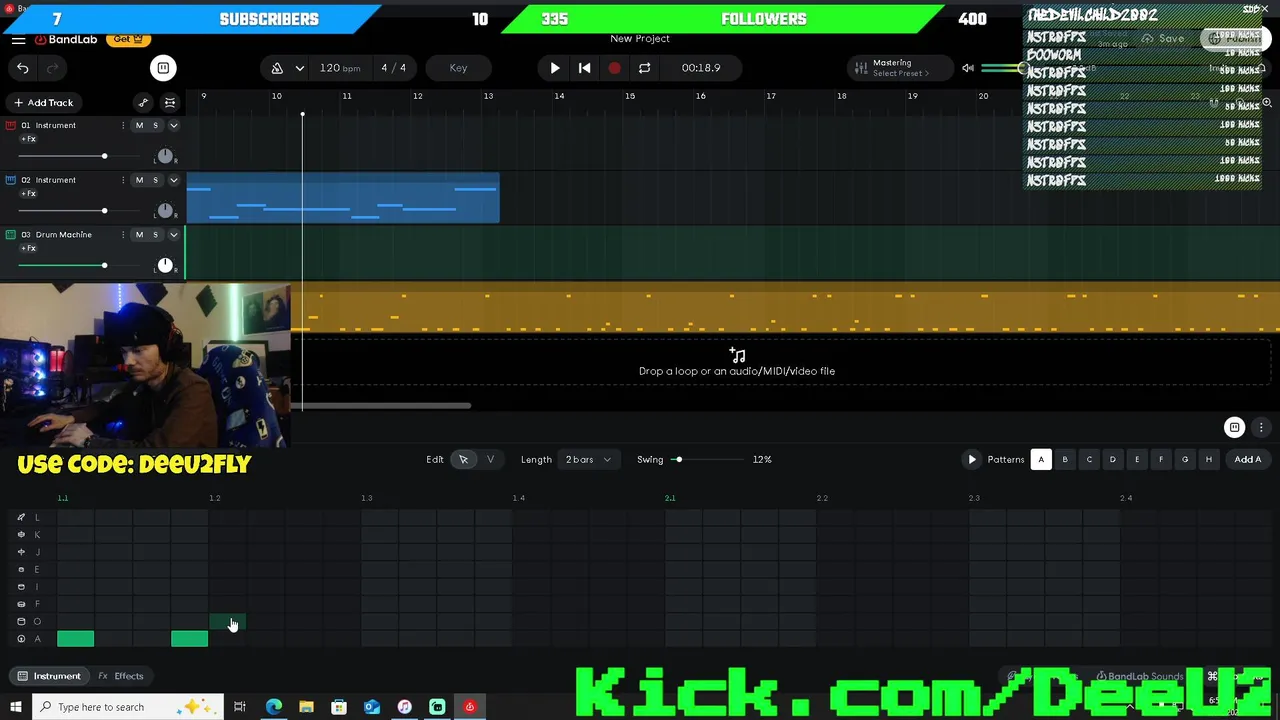Mute track 02 Instrument
This screenshot has height=720, width=1280.
coord(139,180)
